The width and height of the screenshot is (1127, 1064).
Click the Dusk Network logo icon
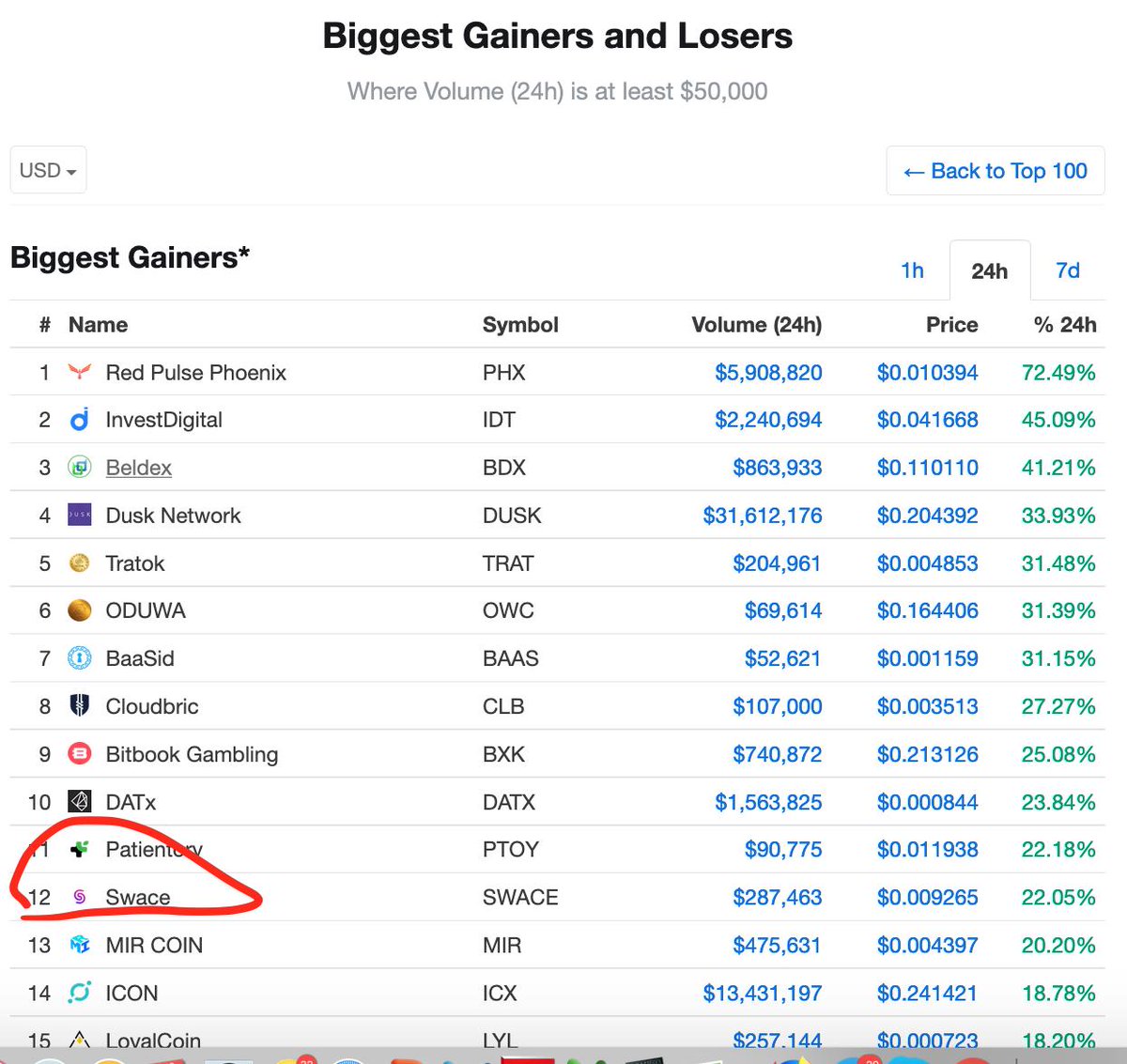pos(80,515)
